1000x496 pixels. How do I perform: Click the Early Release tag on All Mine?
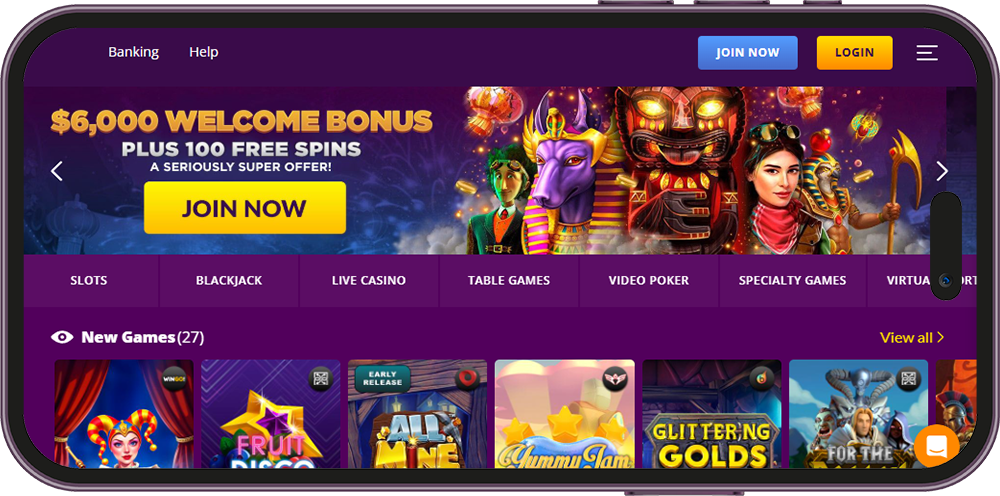pos(383,378)
